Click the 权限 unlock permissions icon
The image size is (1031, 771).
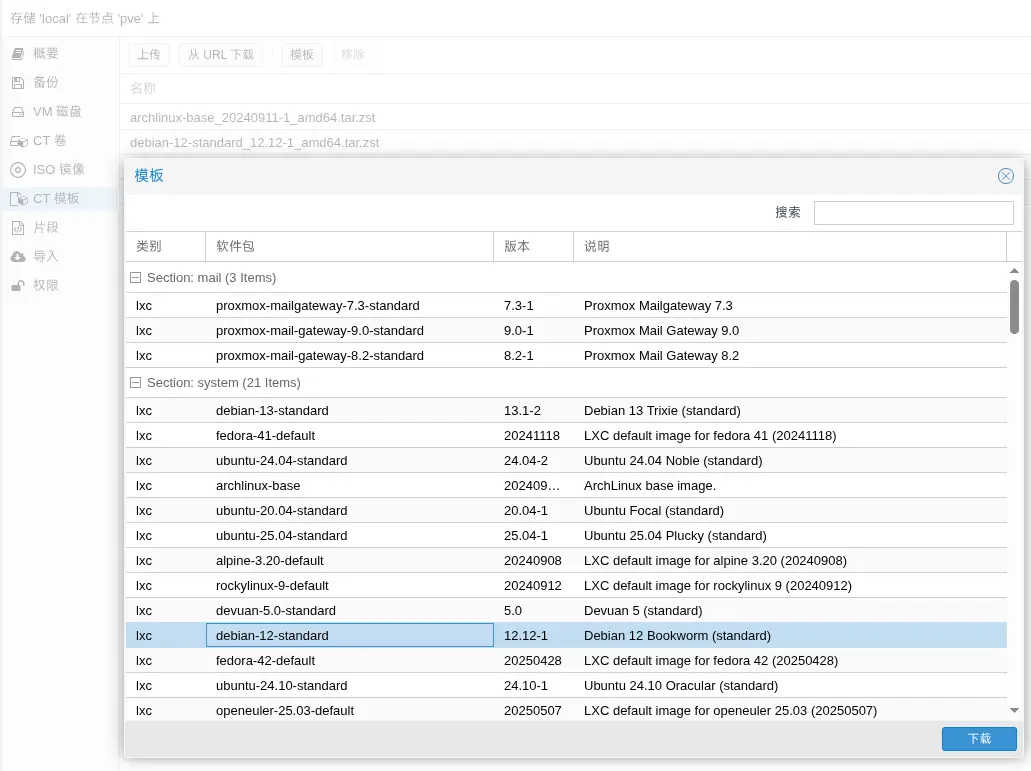click(18, 286)
